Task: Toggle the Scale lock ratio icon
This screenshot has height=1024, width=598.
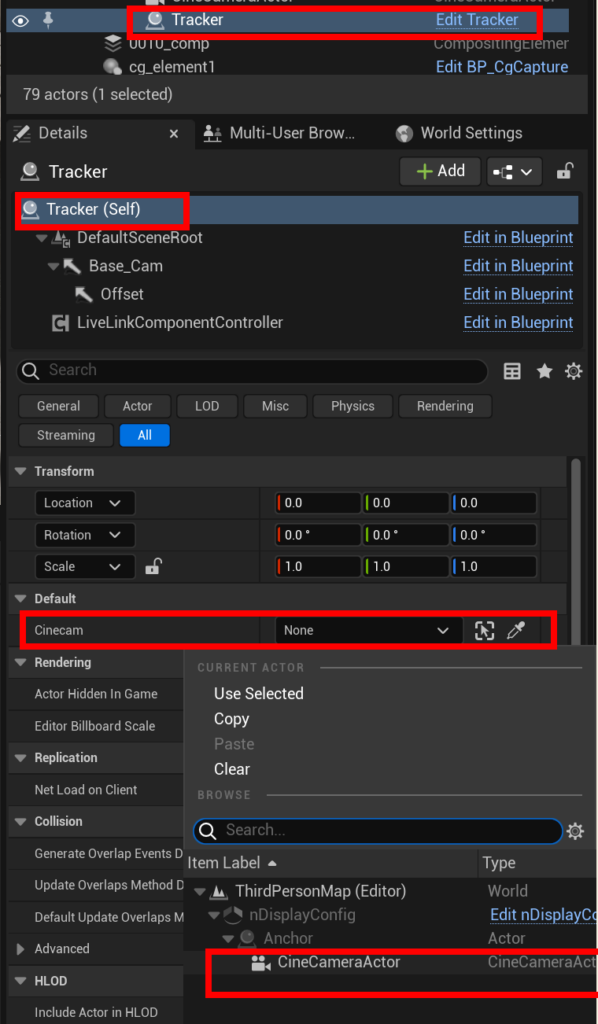Action: tap(153, 566)
